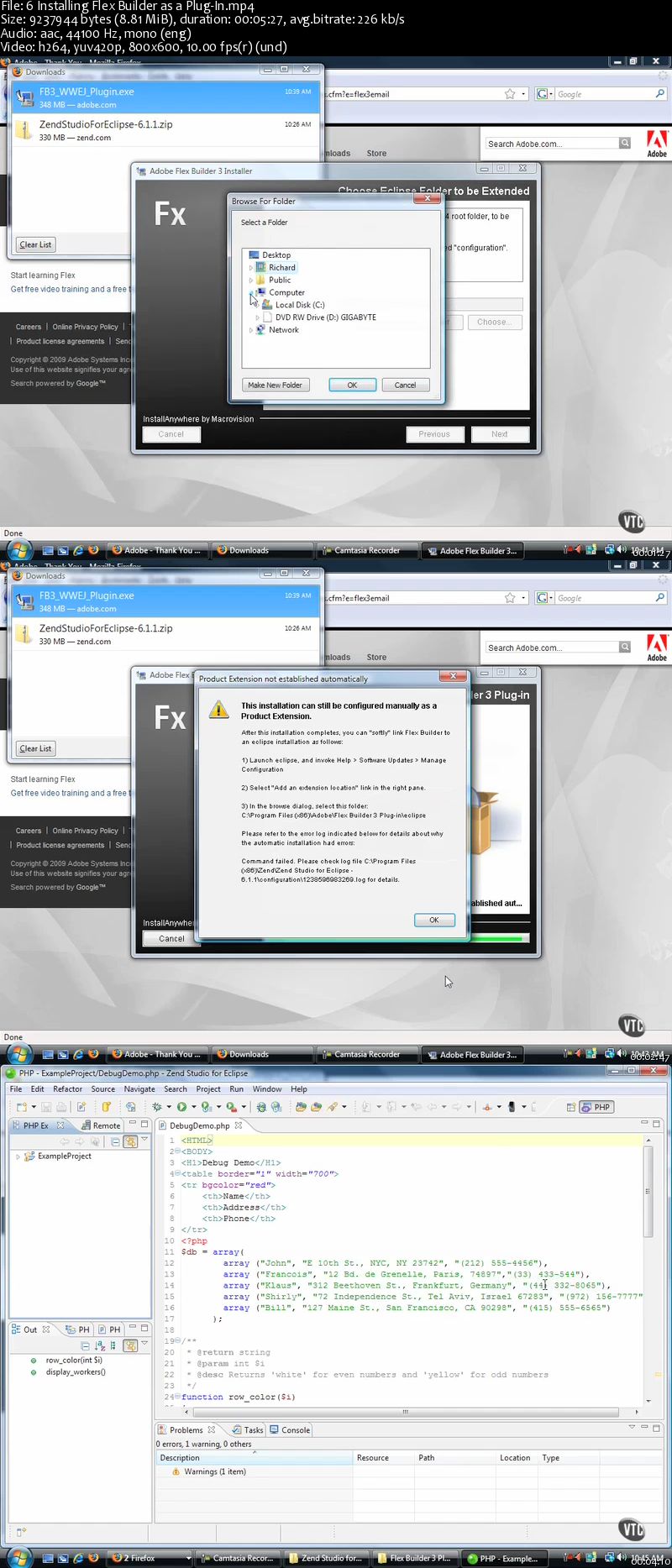The height and width of the screenshot is (1568, 672).
Task: Click the Debug bug icon in Zend toolbar
Action: pos(158,1107)
